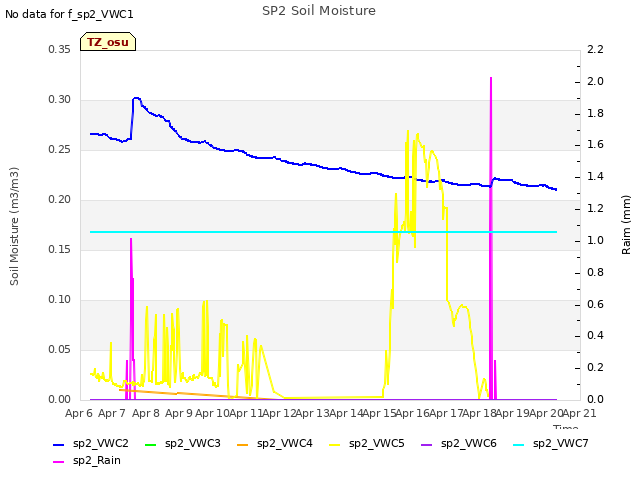This screenshot has width=640, height=480.
Task: Click the Apr 8 x-axis date label
Action: [146, 413]
